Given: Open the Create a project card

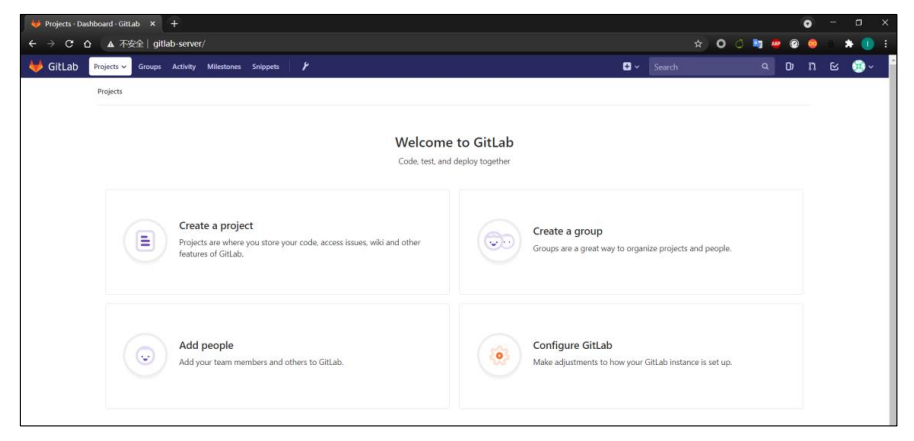Looking at the screenshot, I should (x=277, y=242).
